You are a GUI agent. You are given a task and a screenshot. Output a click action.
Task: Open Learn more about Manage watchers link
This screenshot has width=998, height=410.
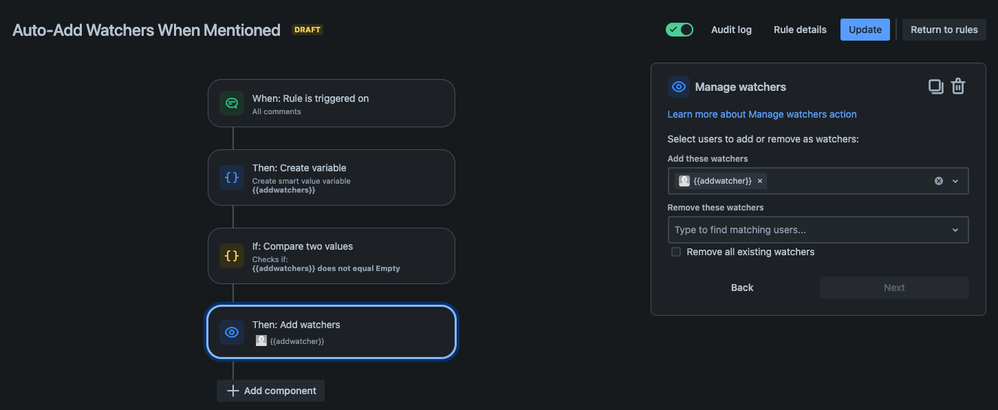762,114
